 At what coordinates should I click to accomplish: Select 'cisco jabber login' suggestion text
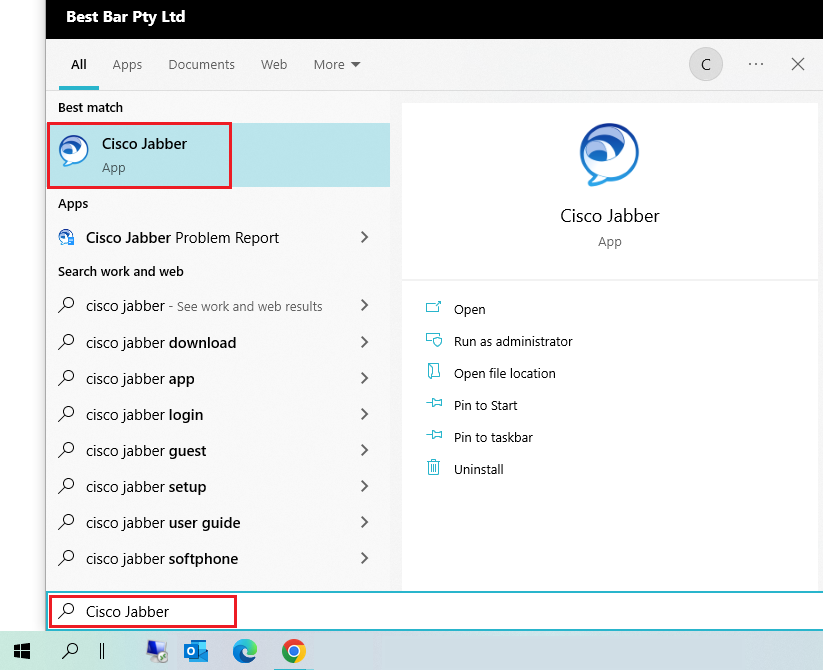coord(144,415)
